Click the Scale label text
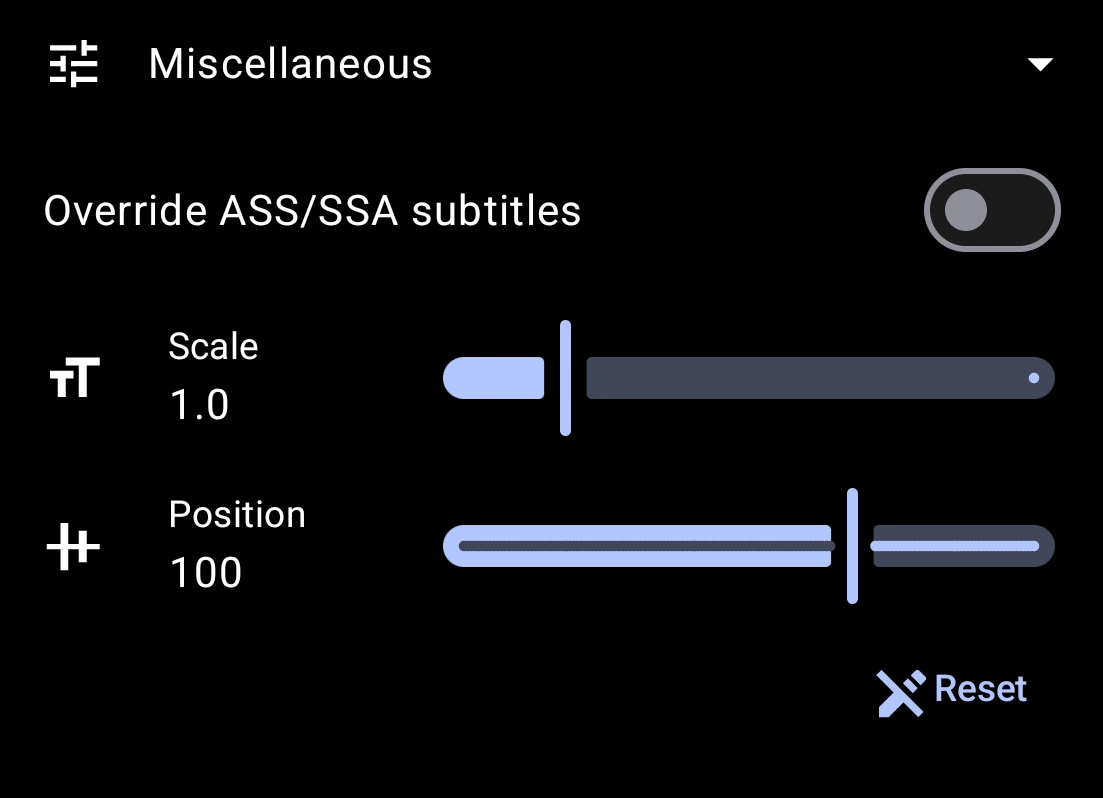The width and height of the screenshot is (1103, 798). (x=212, y=346)
